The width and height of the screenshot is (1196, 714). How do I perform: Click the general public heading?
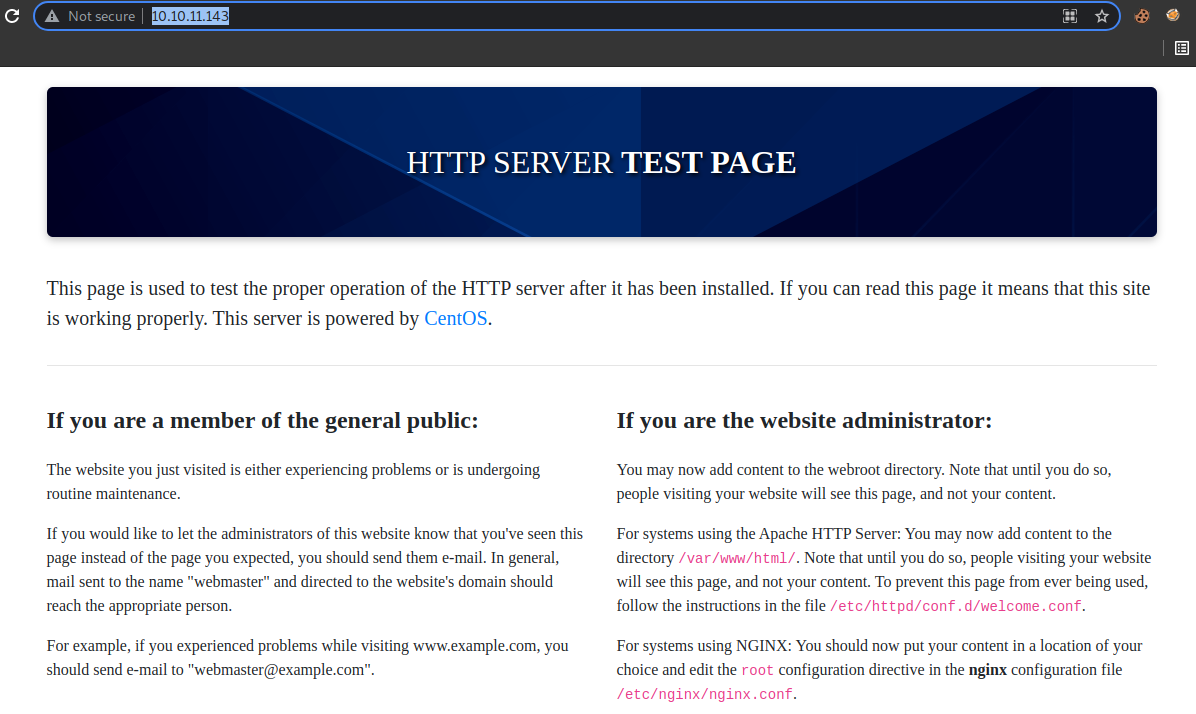262,421
